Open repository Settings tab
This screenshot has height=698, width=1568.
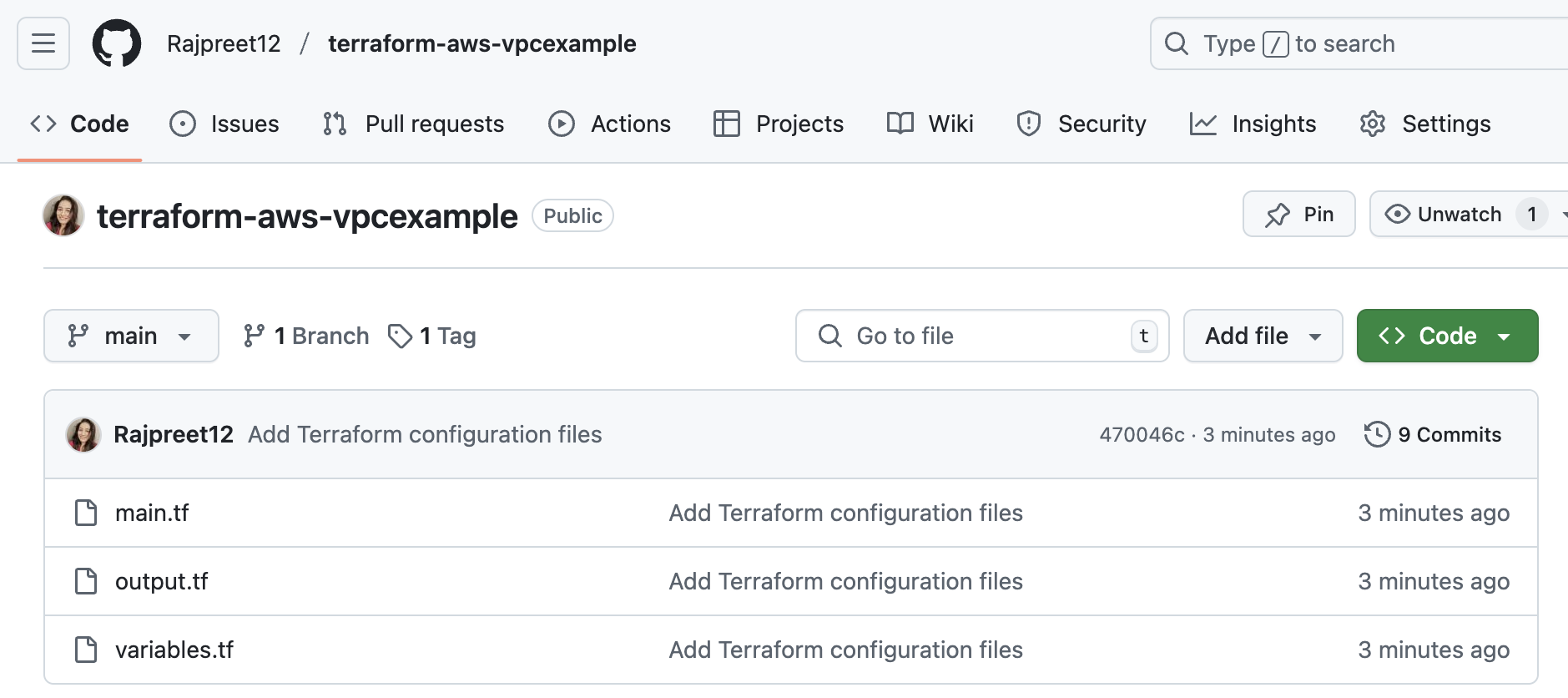(1424, 124)
